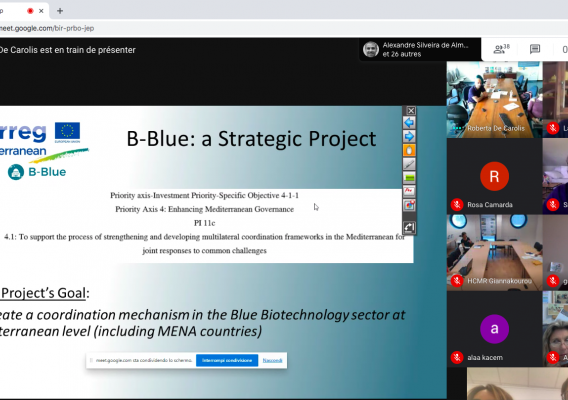
Task: Advance slide with blue right arrow
Action: coord(409,136)
